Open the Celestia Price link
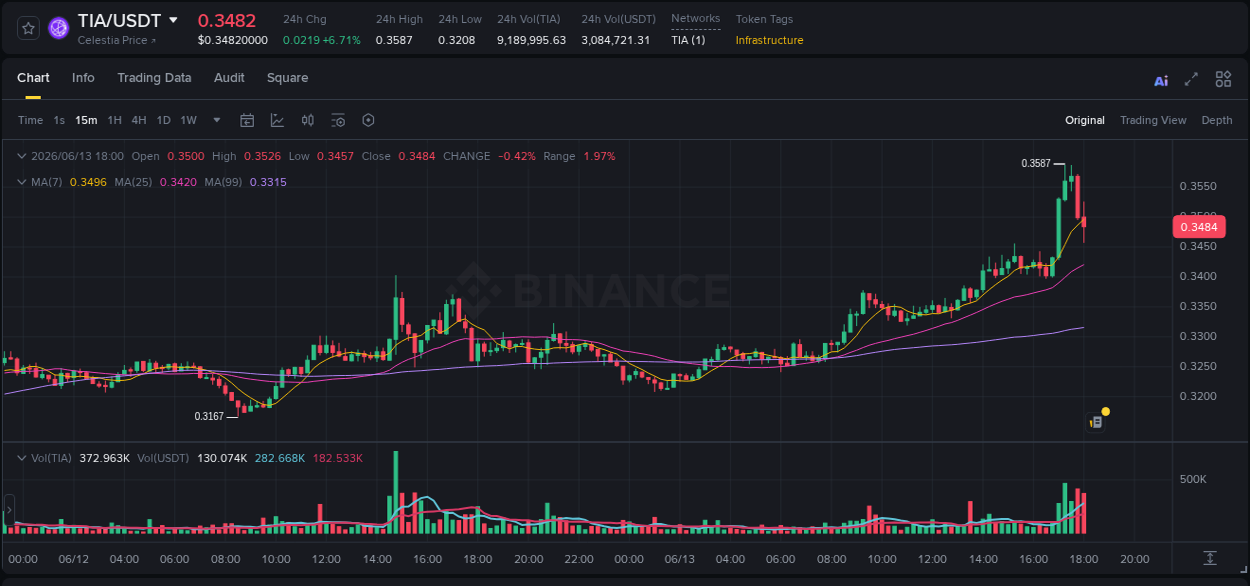The width and height of the screenshot is (1250, 586). (117, 40)
